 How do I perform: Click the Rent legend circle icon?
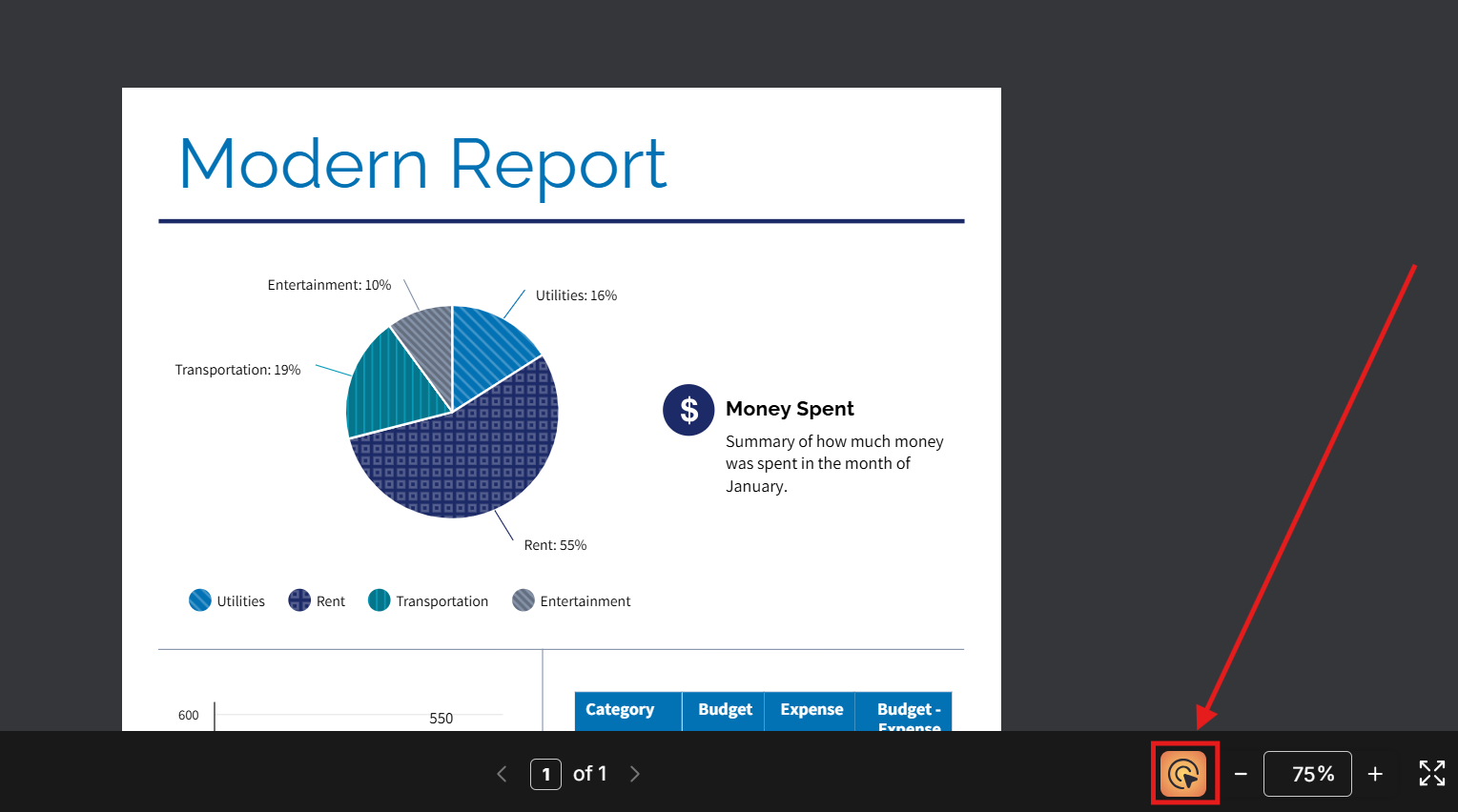(298, 599)
